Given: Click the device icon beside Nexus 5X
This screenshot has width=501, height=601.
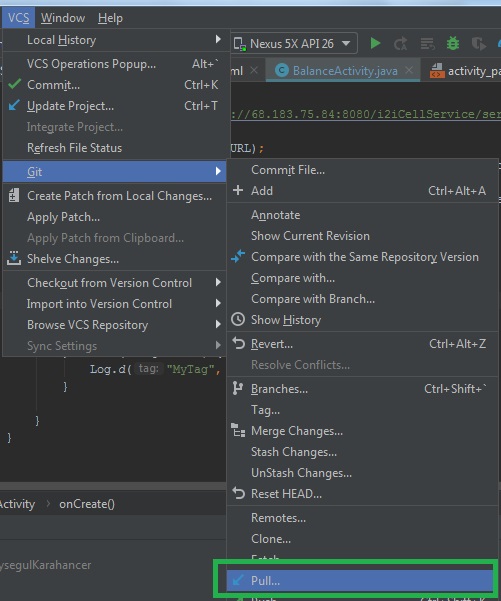Looking at the screenshot, I should pos(240,44).
